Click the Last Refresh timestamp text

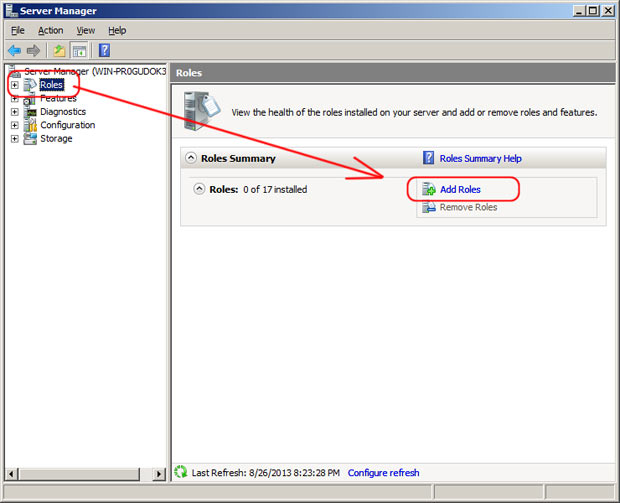click(265, 473)
